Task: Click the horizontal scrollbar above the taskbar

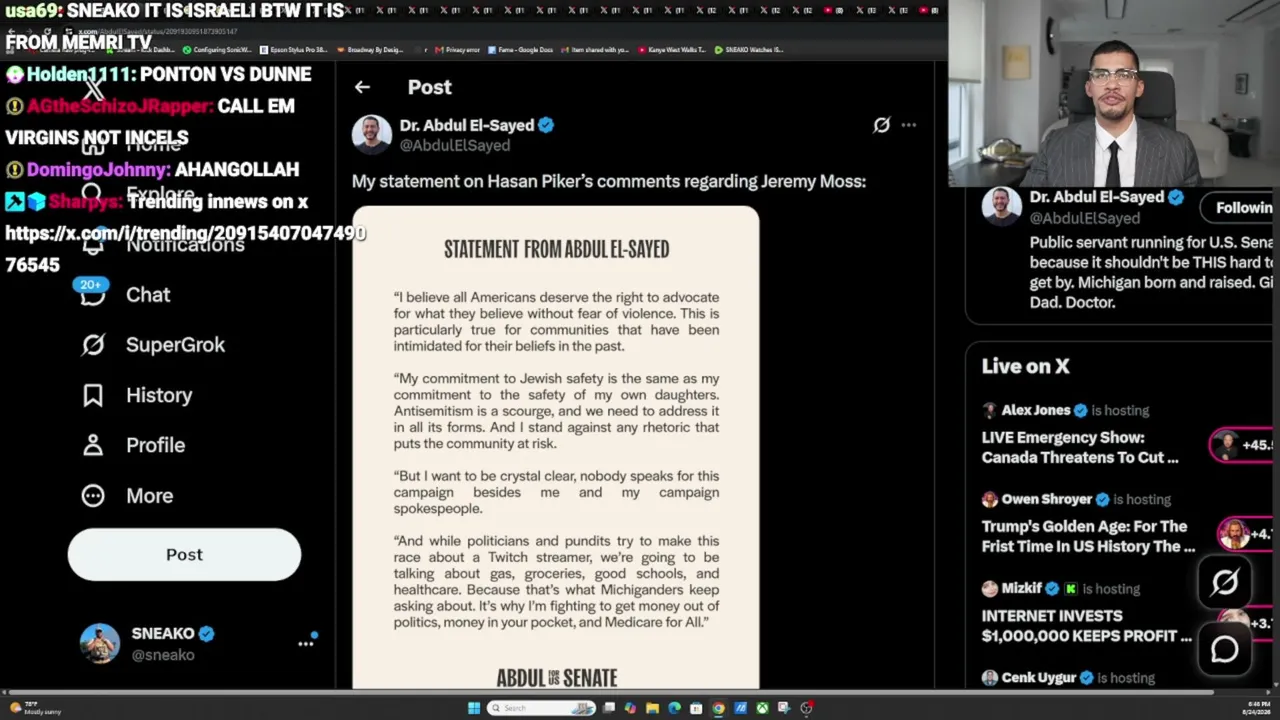Action: pos(610,692)
